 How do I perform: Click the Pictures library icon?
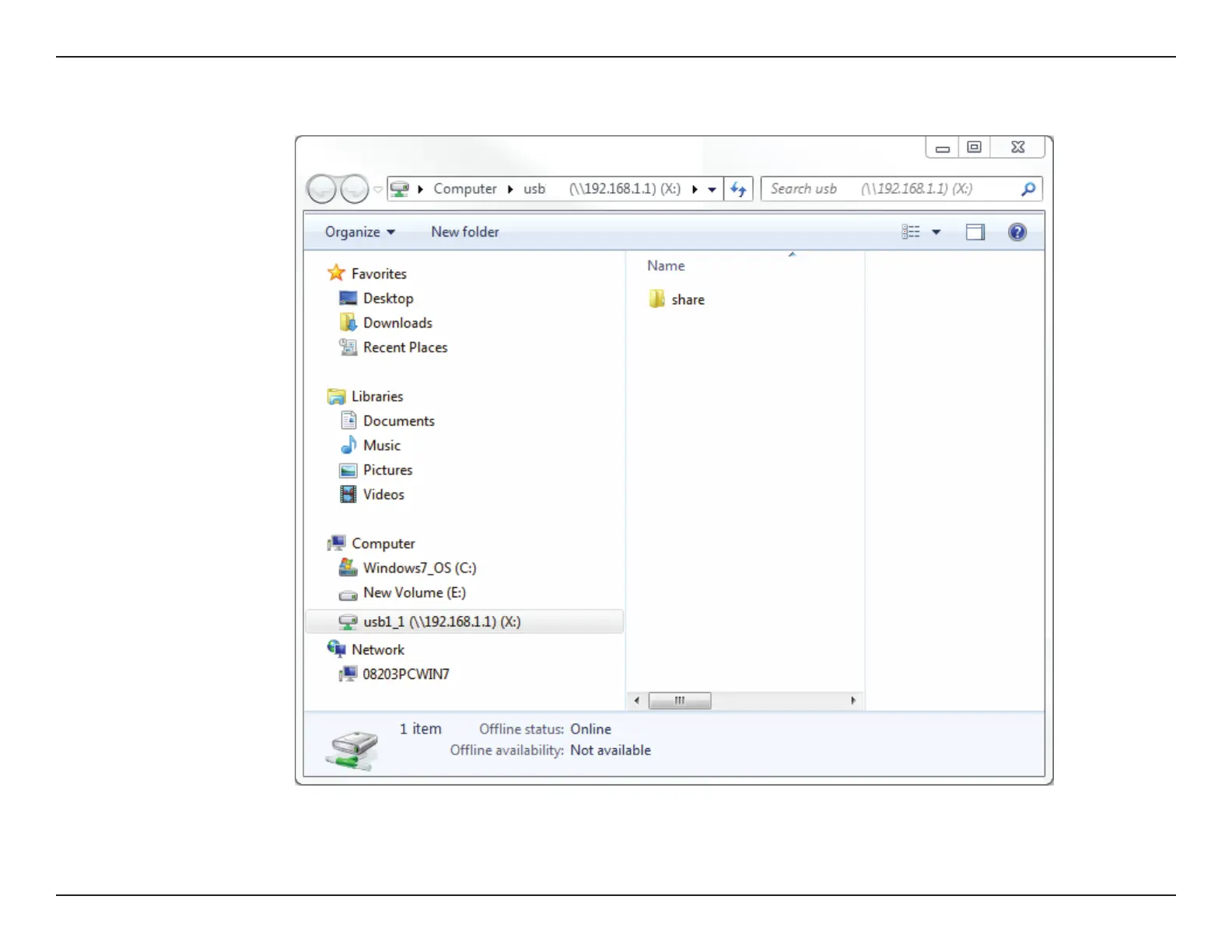pos(348,471)
